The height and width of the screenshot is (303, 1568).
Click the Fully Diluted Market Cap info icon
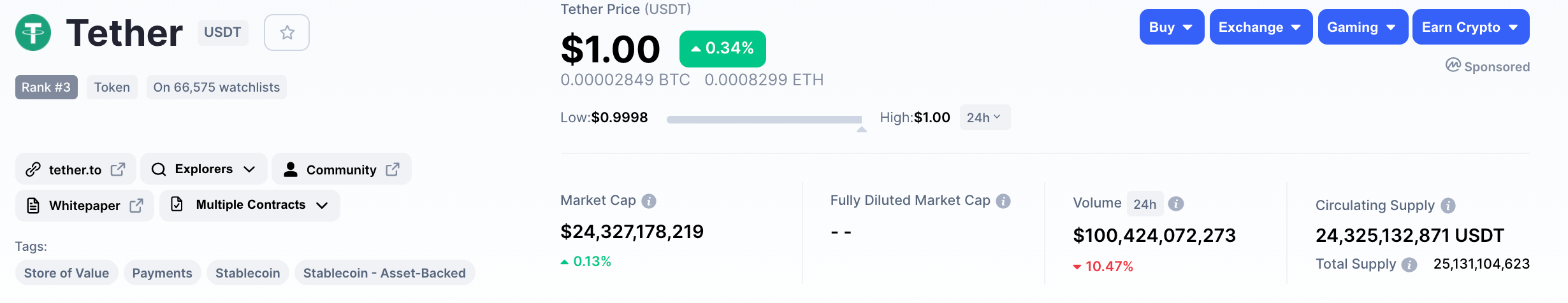point(1003,201)
